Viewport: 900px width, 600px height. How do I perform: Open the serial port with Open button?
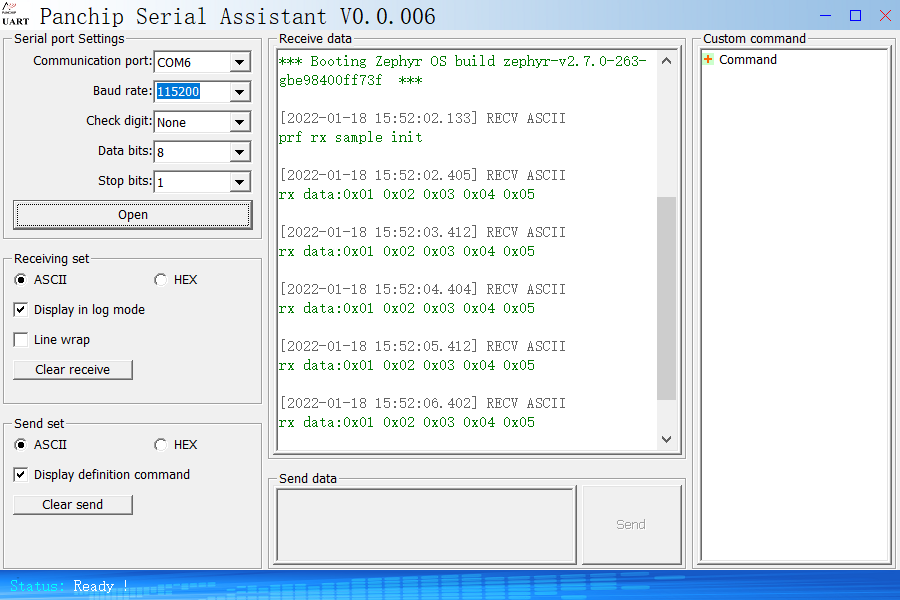point(133,215)
